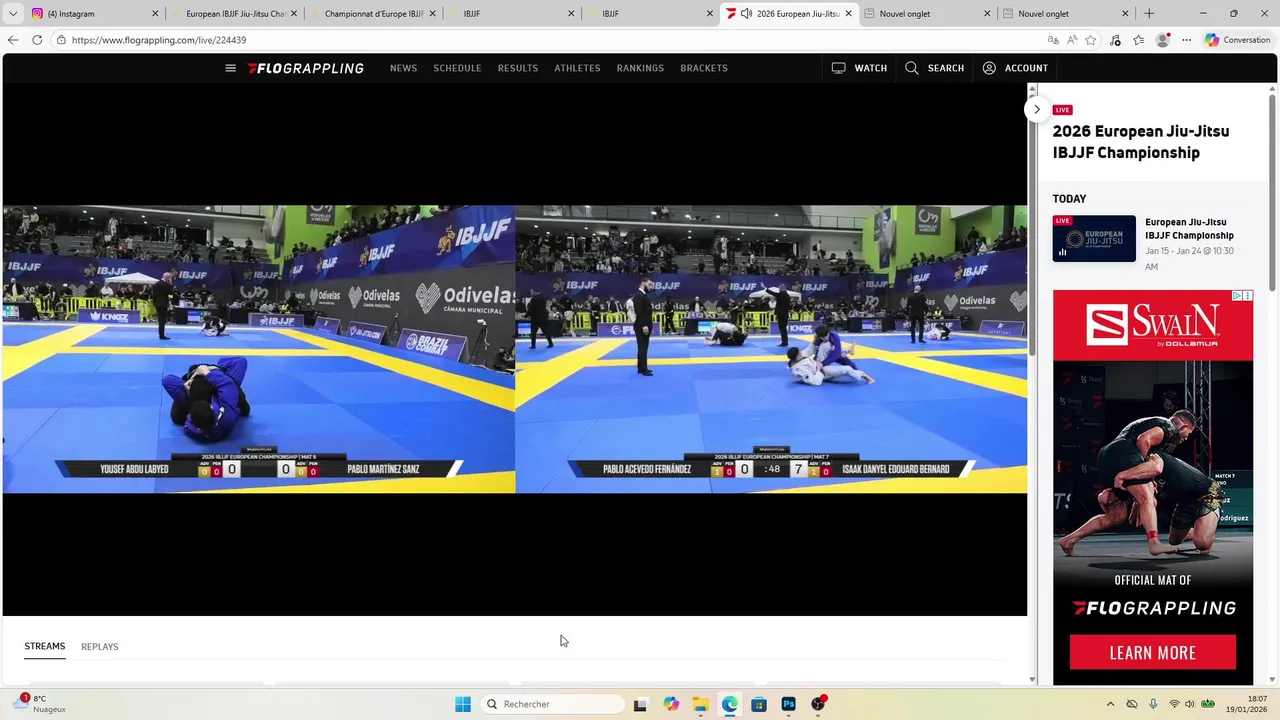This screenshot has height=720, width=1280.
Task: Collapse the event sidebar with chevron arrow
Action: (1037, 110)
